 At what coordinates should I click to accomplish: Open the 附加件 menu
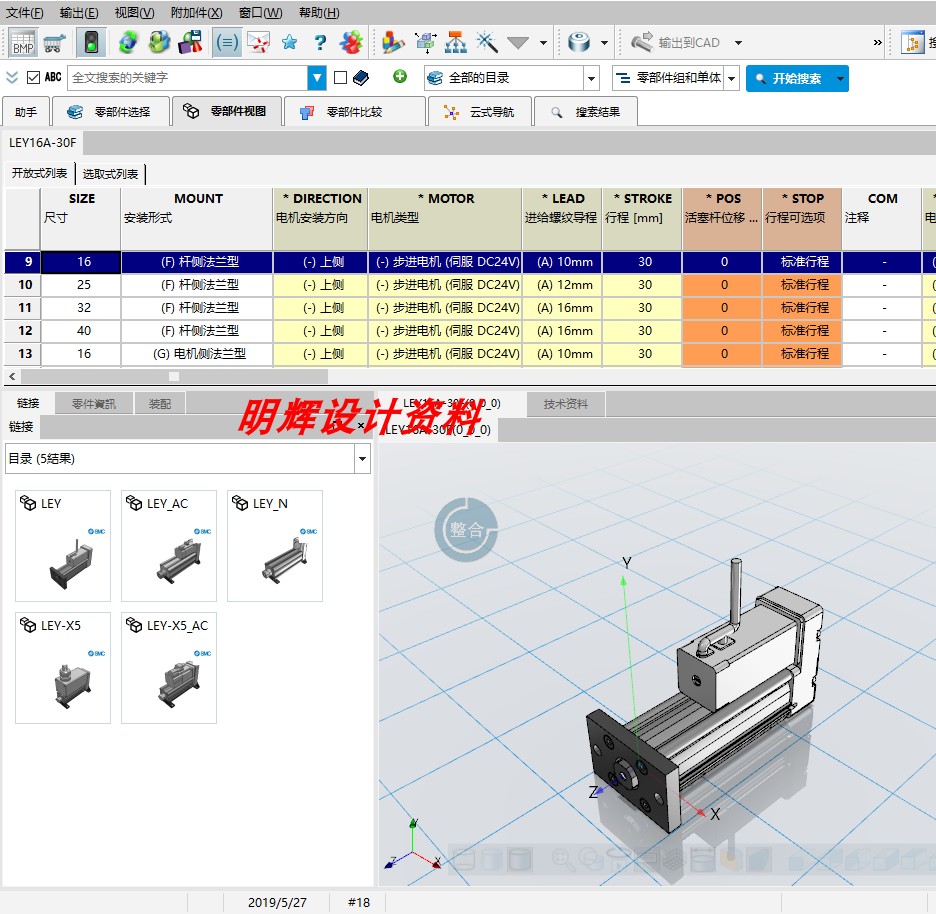[196, 13]
